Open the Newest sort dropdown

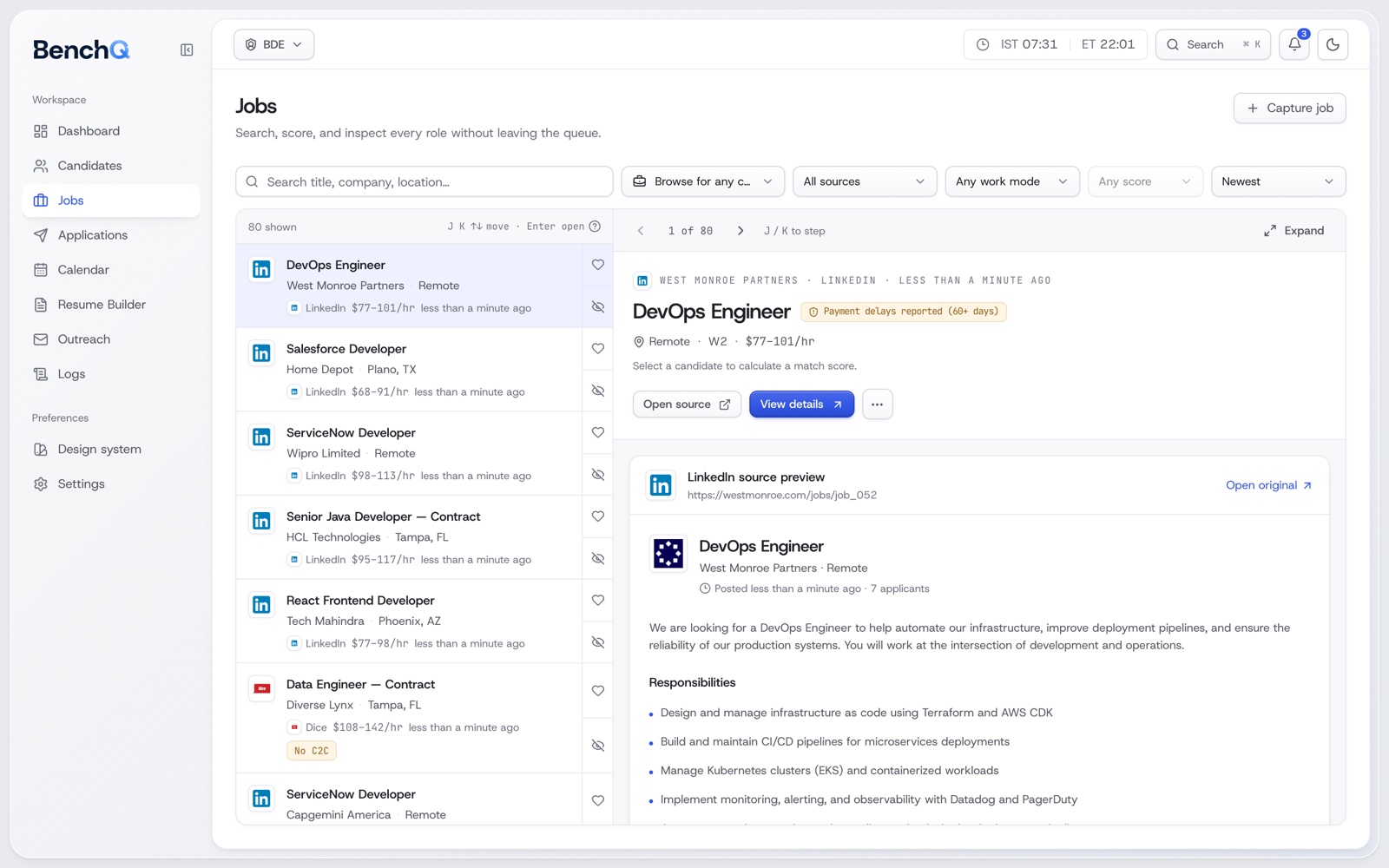[x=1278, y=181]
